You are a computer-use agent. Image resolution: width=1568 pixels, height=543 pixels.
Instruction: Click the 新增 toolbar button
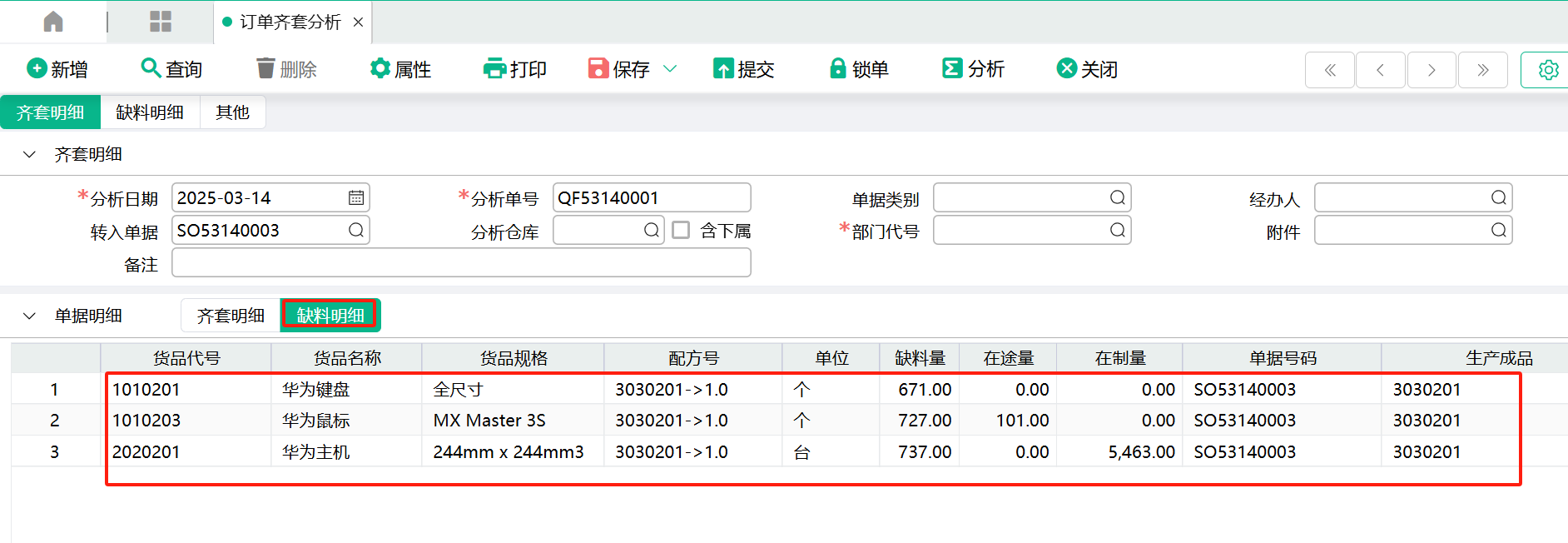click(x=57, y=69)
